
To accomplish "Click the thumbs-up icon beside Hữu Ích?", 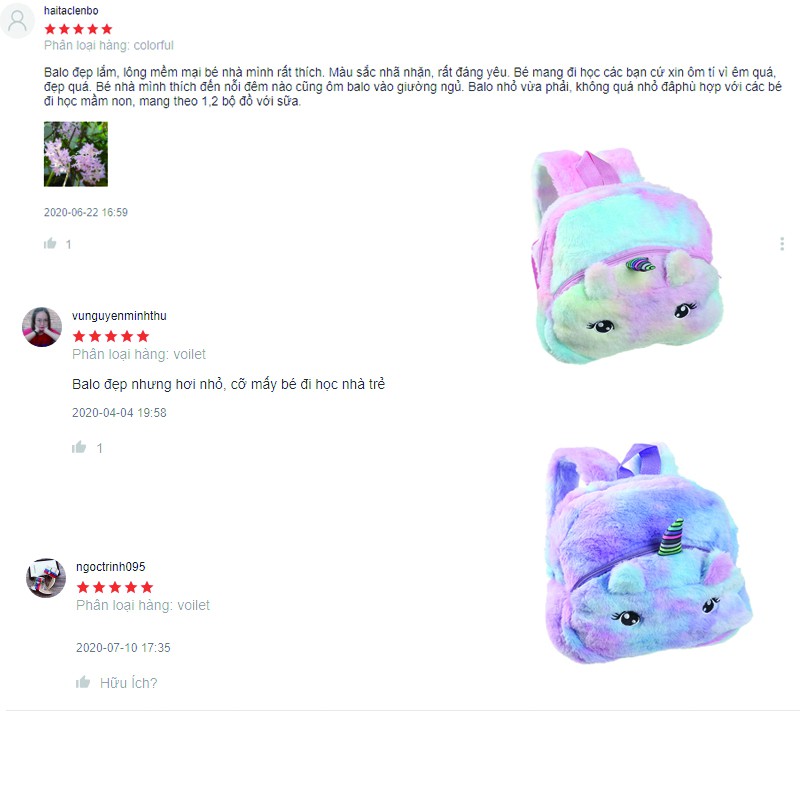I will [83, 682].
